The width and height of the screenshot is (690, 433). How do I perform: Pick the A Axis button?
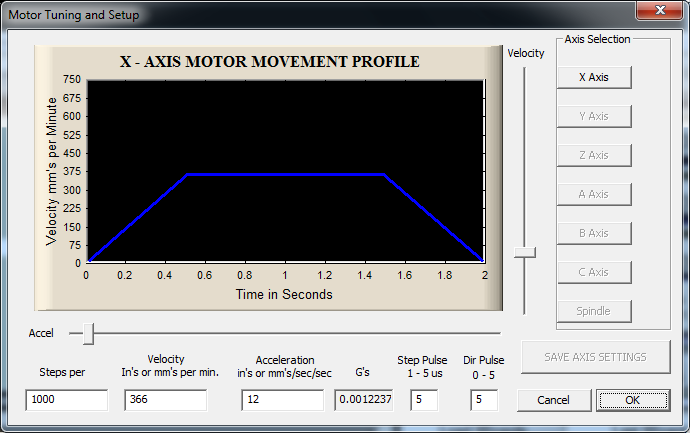coord(594,194)
